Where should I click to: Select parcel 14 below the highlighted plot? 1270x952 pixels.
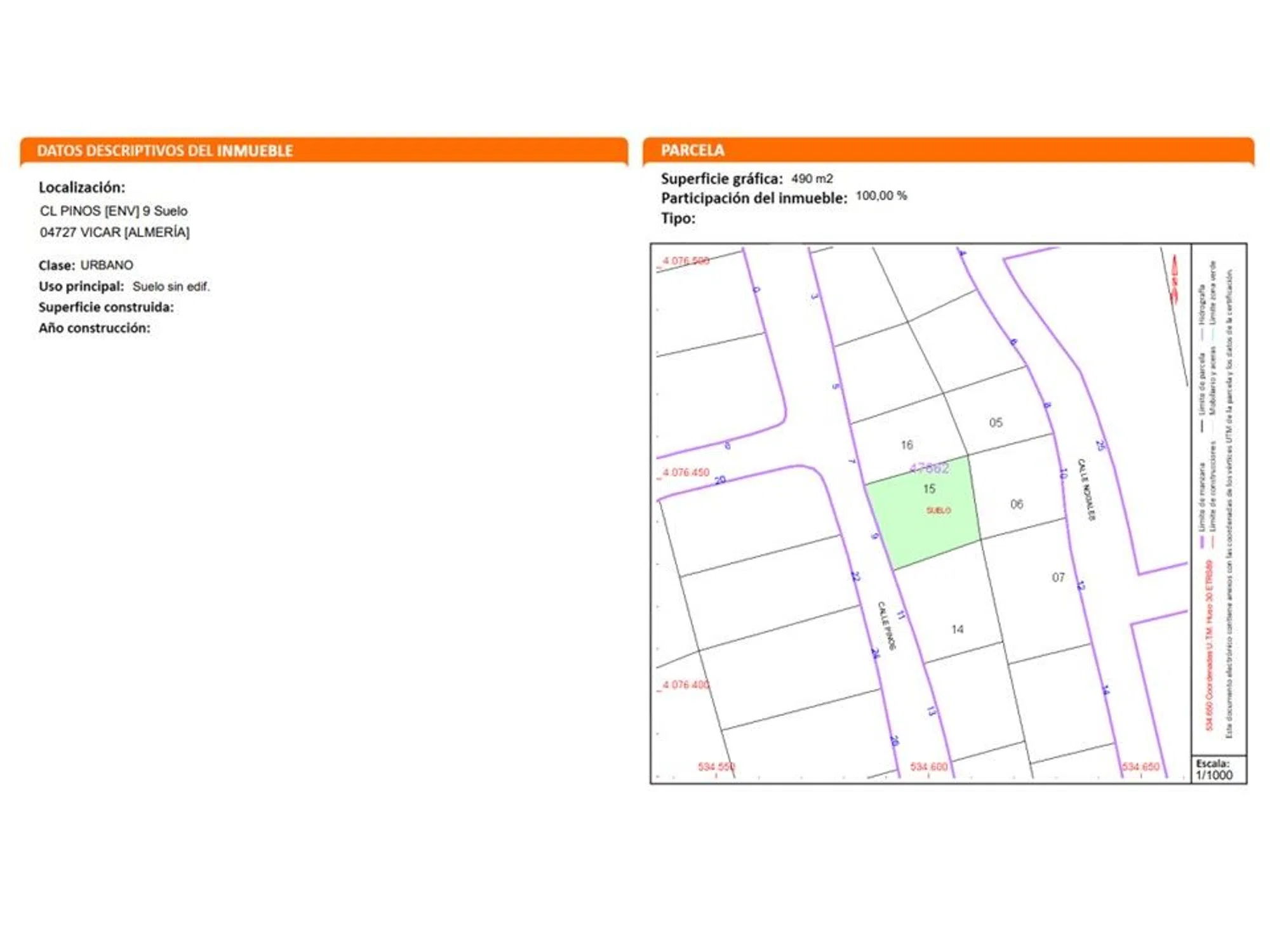(x=958, y=629)
